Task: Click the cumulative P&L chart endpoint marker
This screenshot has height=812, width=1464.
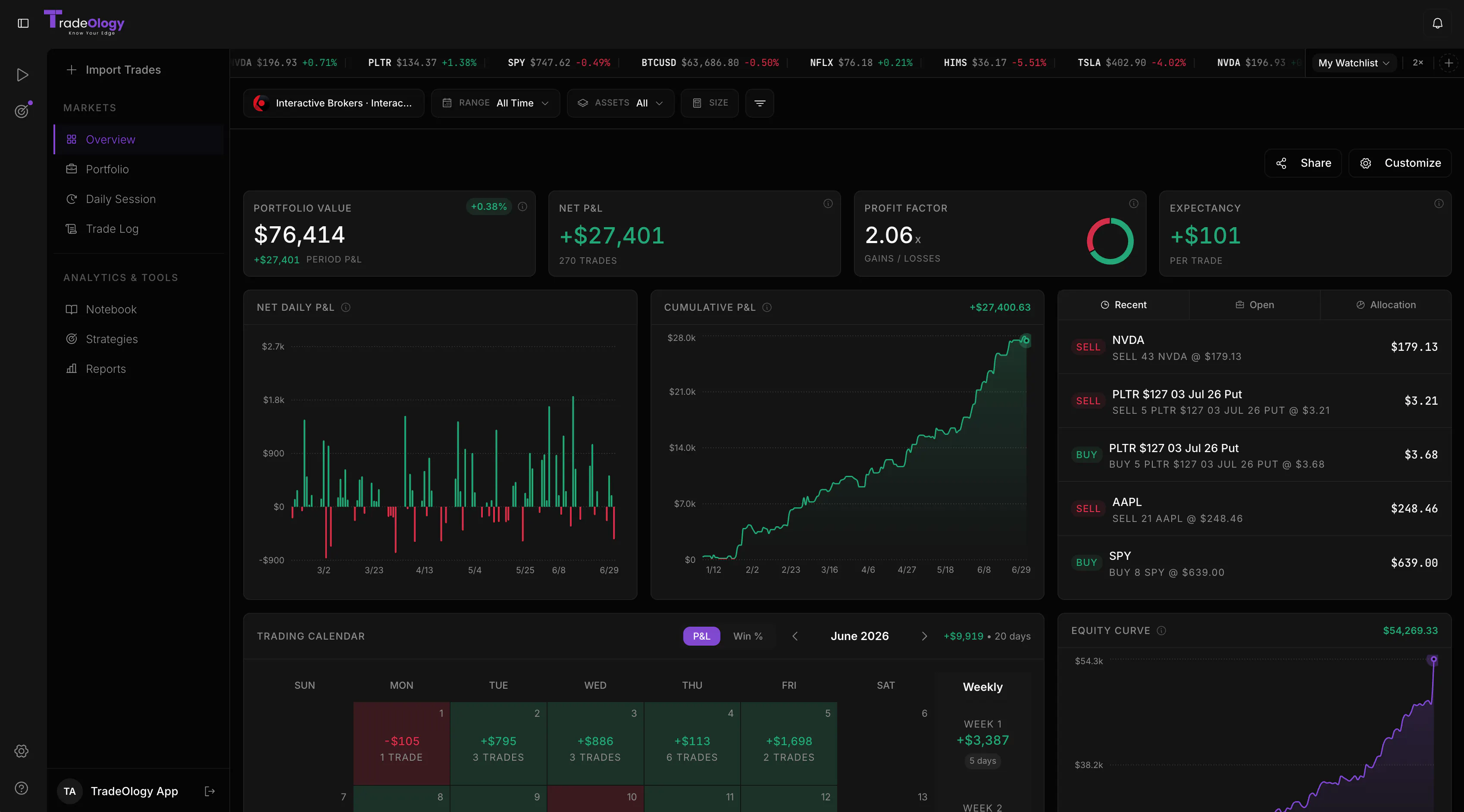Action: click(1026, 340)
